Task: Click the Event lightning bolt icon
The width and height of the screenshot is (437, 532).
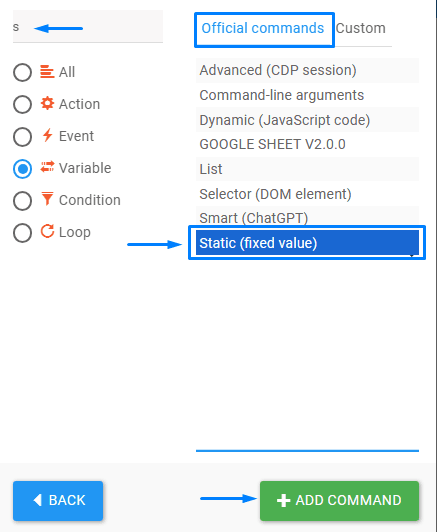Action: tap(48, 135)
